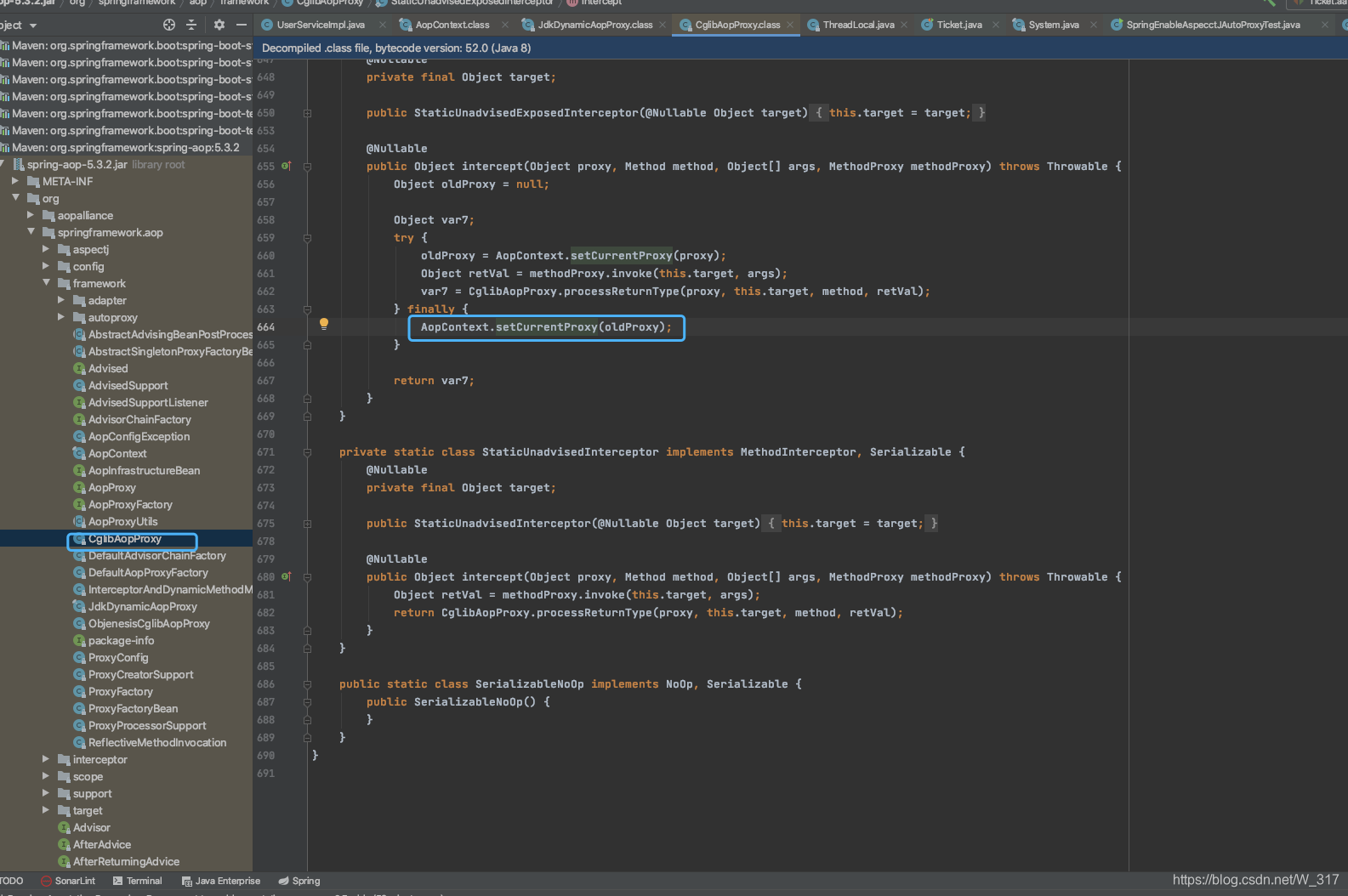1348x896 pixels.
Task: Select DefaultAopProxyFactory in project tree
Action: (148, 572)
